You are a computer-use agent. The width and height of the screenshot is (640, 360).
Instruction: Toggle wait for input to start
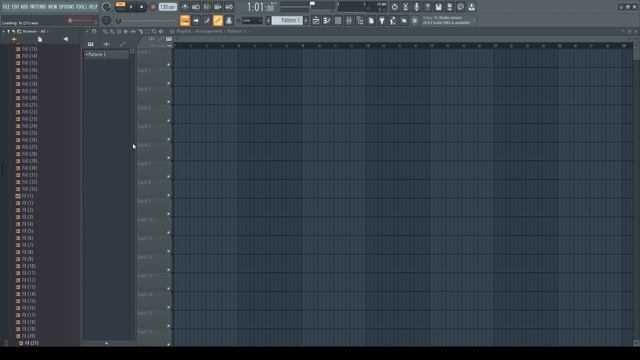(196, 7)
